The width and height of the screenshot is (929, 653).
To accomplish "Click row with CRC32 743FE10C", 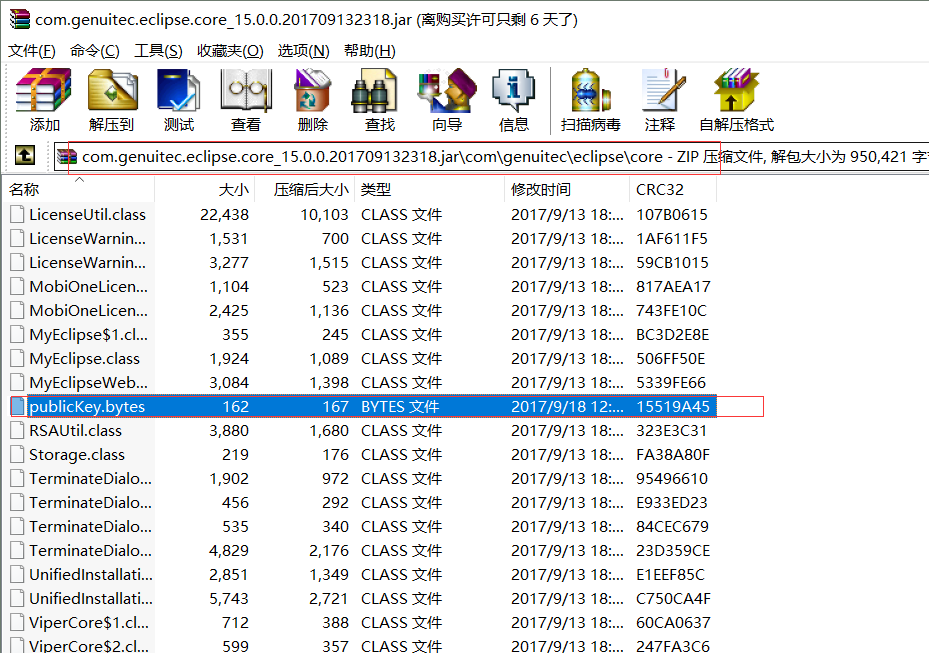I will [x=360, y=311].
